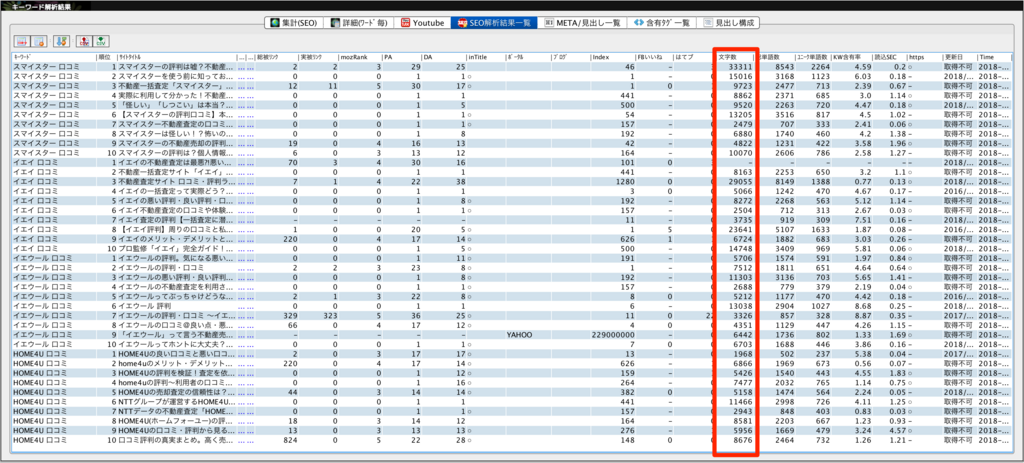
Task: Click the 実被リンク value 323
Action: [332, 315]
